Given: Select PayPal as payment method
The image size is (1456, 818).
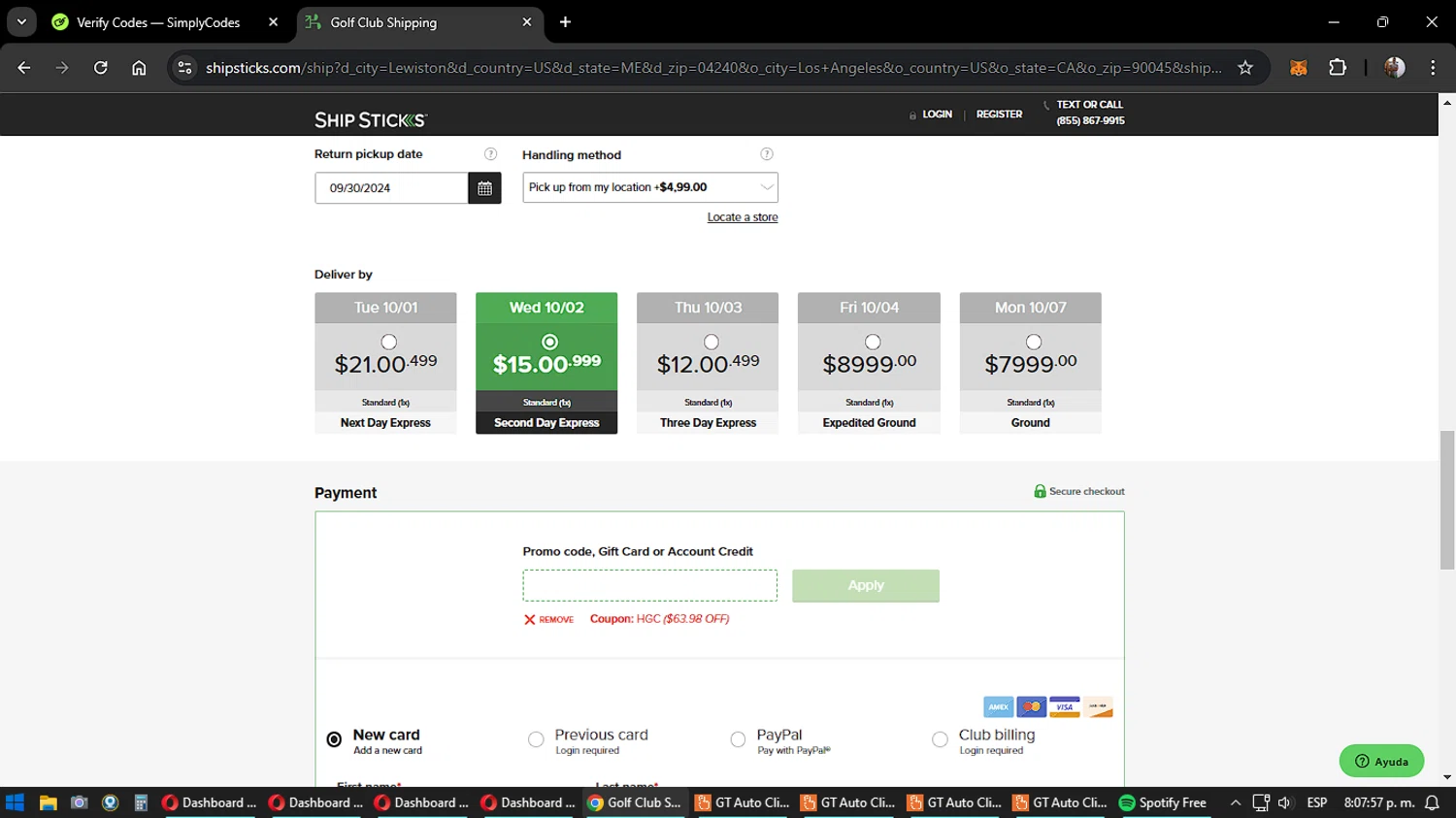Looking at the screenshot, I should (738, 740).
